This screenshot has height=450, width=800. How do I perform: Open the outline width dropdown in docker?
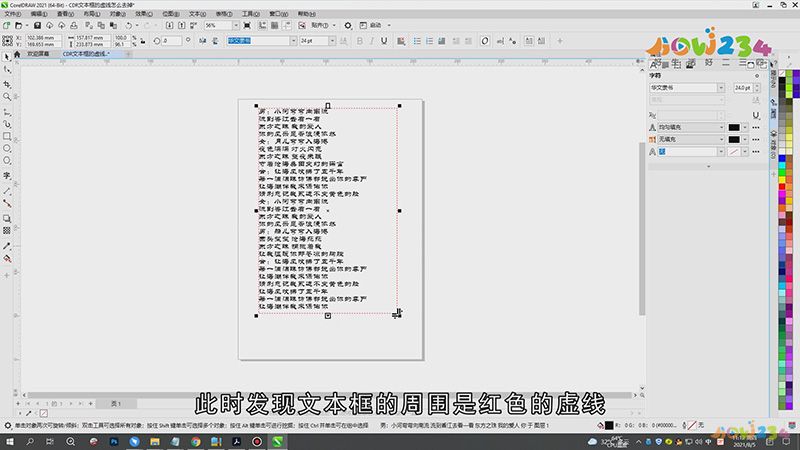click(721, 152)
